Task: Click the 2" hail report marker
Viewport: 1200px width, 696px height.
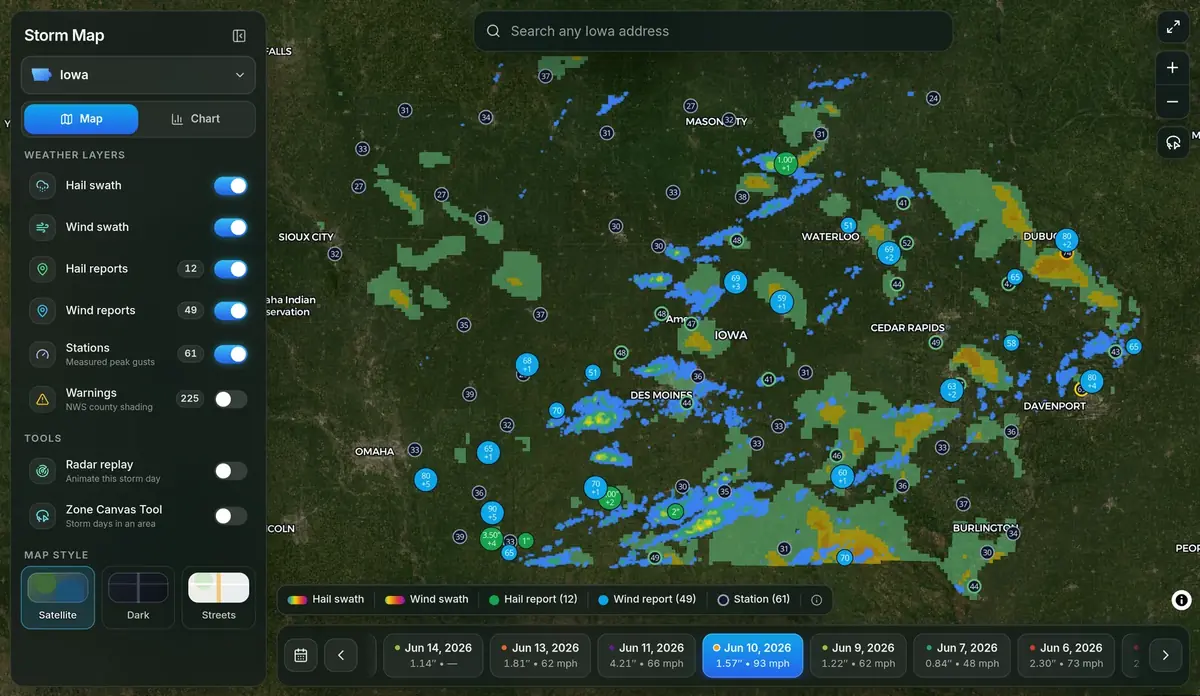Action: click(x=675, y=512)
